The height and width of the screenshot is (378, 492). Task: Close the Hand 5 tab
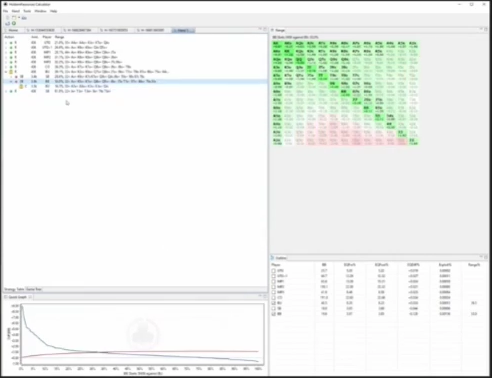pos(192,30)
